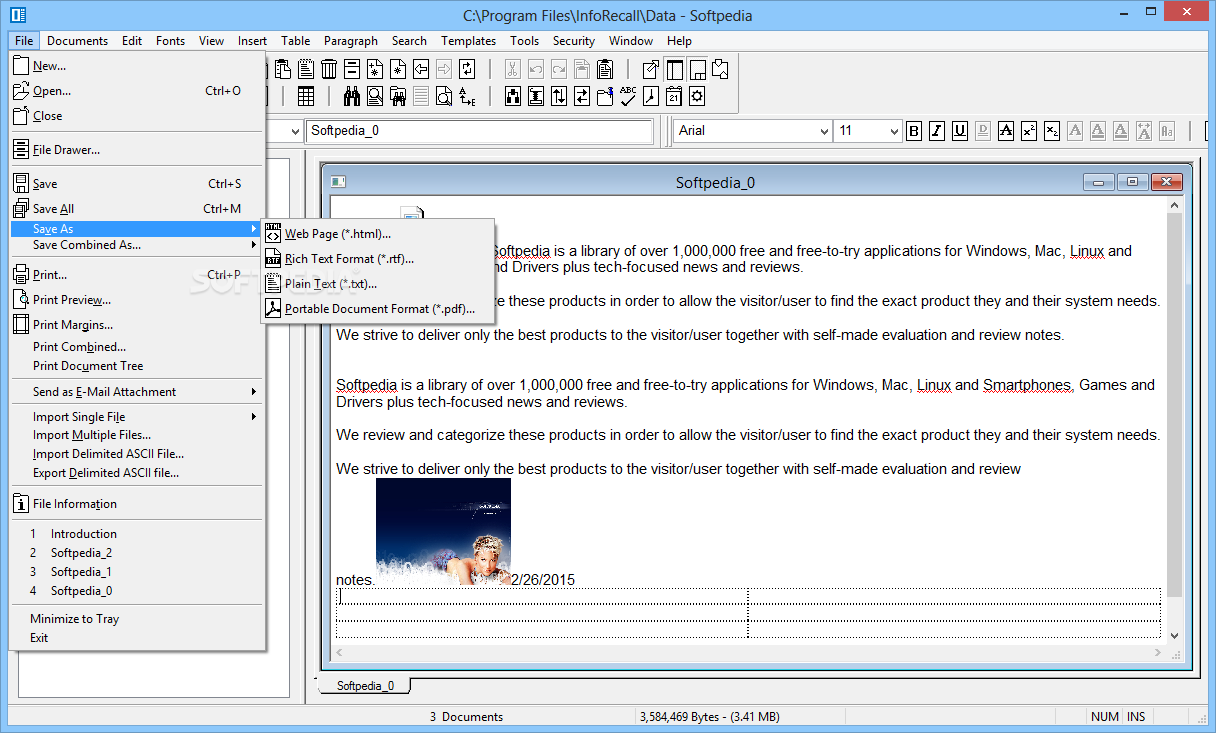This screenshot has width=1216, height=733.
Task: Toggle the bottom panel layout button
Action: coord(697,69)
